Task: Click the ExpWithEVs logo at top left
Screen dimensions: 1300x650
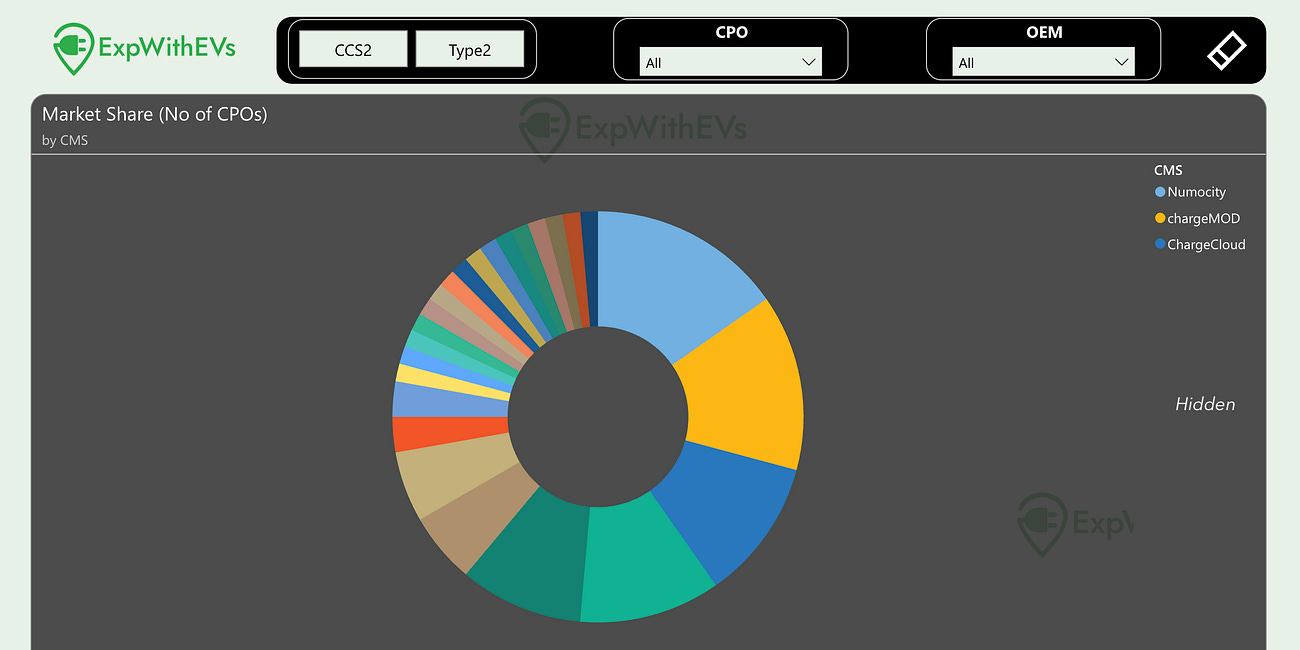Action: [x=143, y=49]
